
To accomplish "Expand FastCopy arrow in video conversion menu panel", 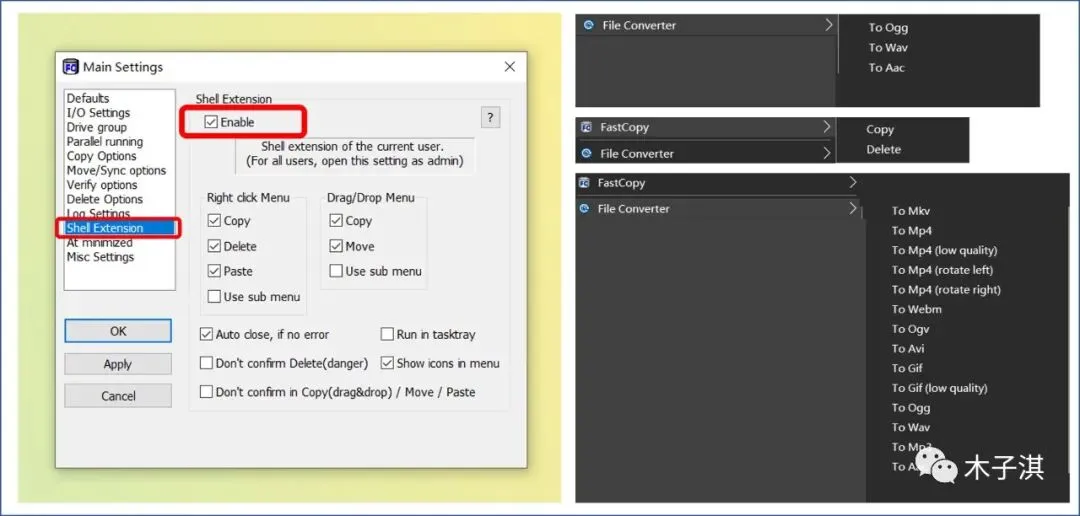I will (853, 183).
